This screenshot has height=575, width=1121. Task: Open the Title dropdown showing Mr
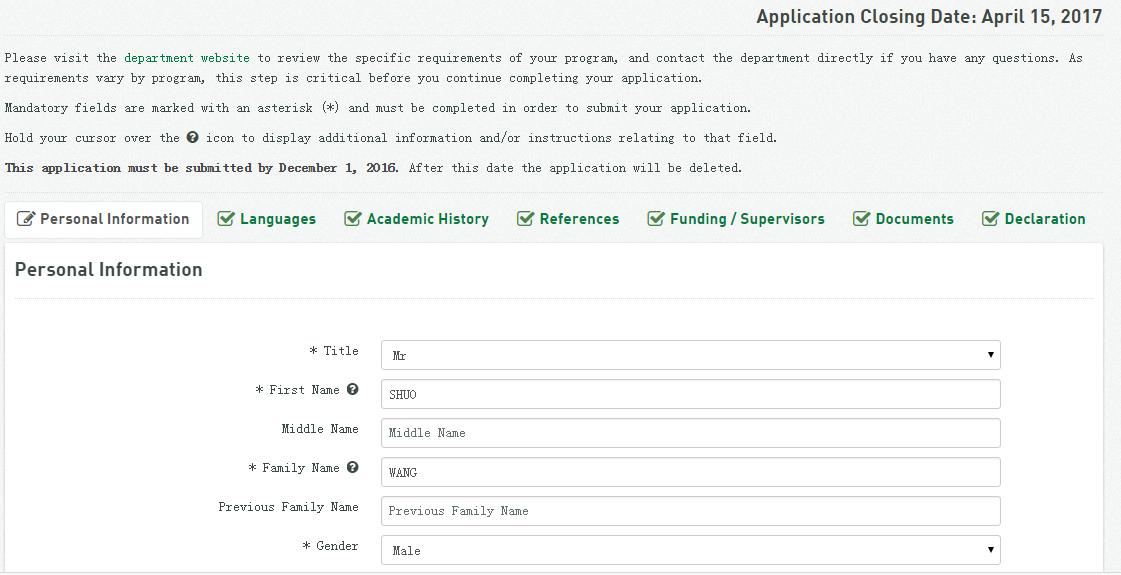pyautogui.click(x=691, y=355)
